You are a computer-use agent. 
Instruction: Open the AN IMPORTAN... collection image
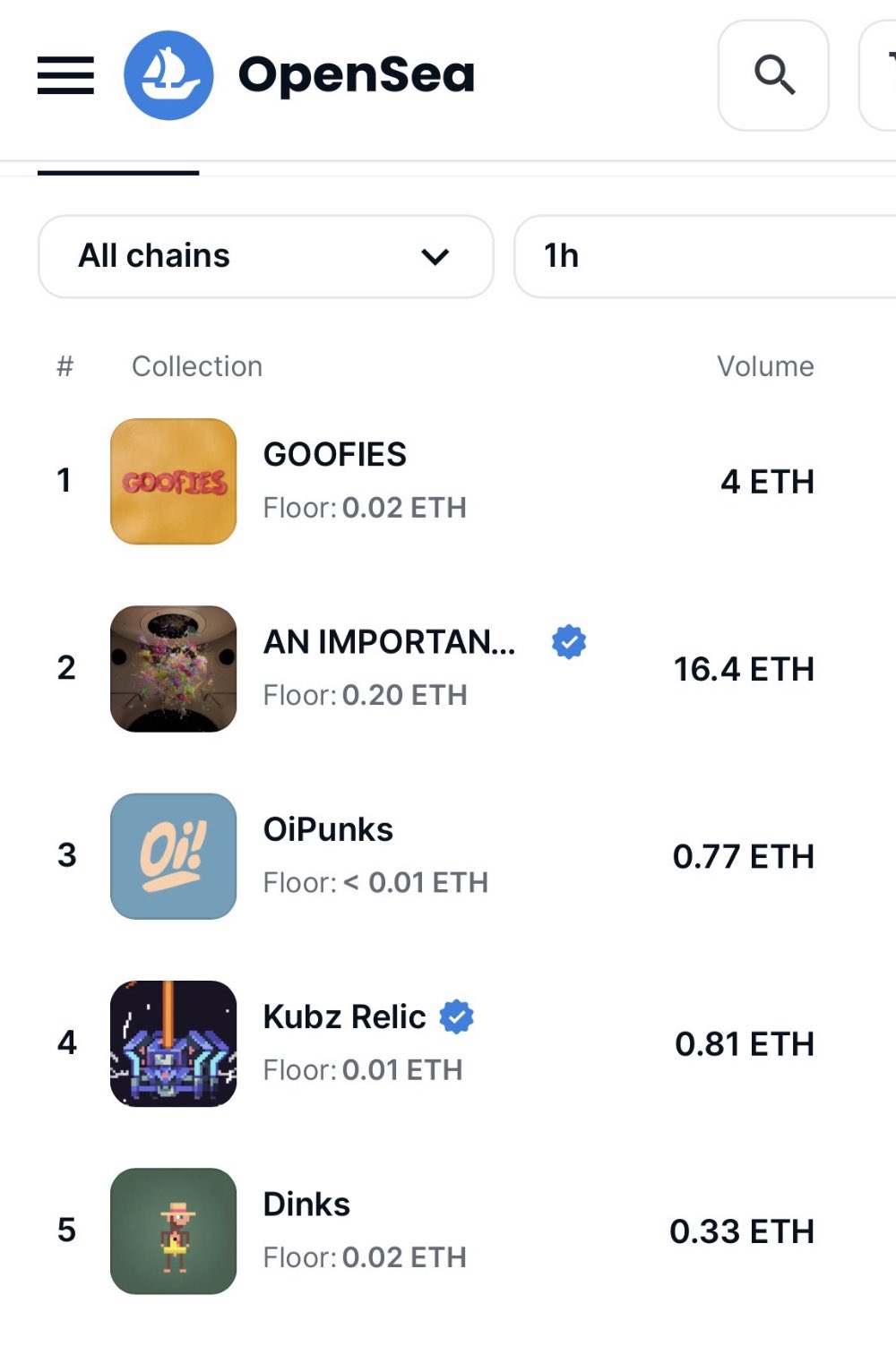coord(174,669)
